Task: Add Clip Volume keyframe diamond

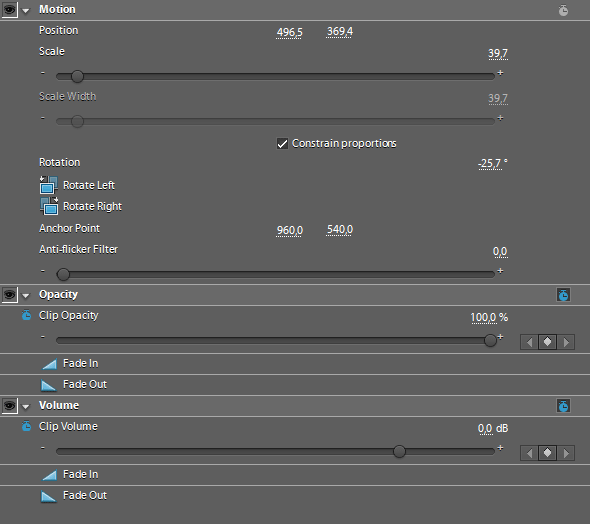Action: [547, 453]
